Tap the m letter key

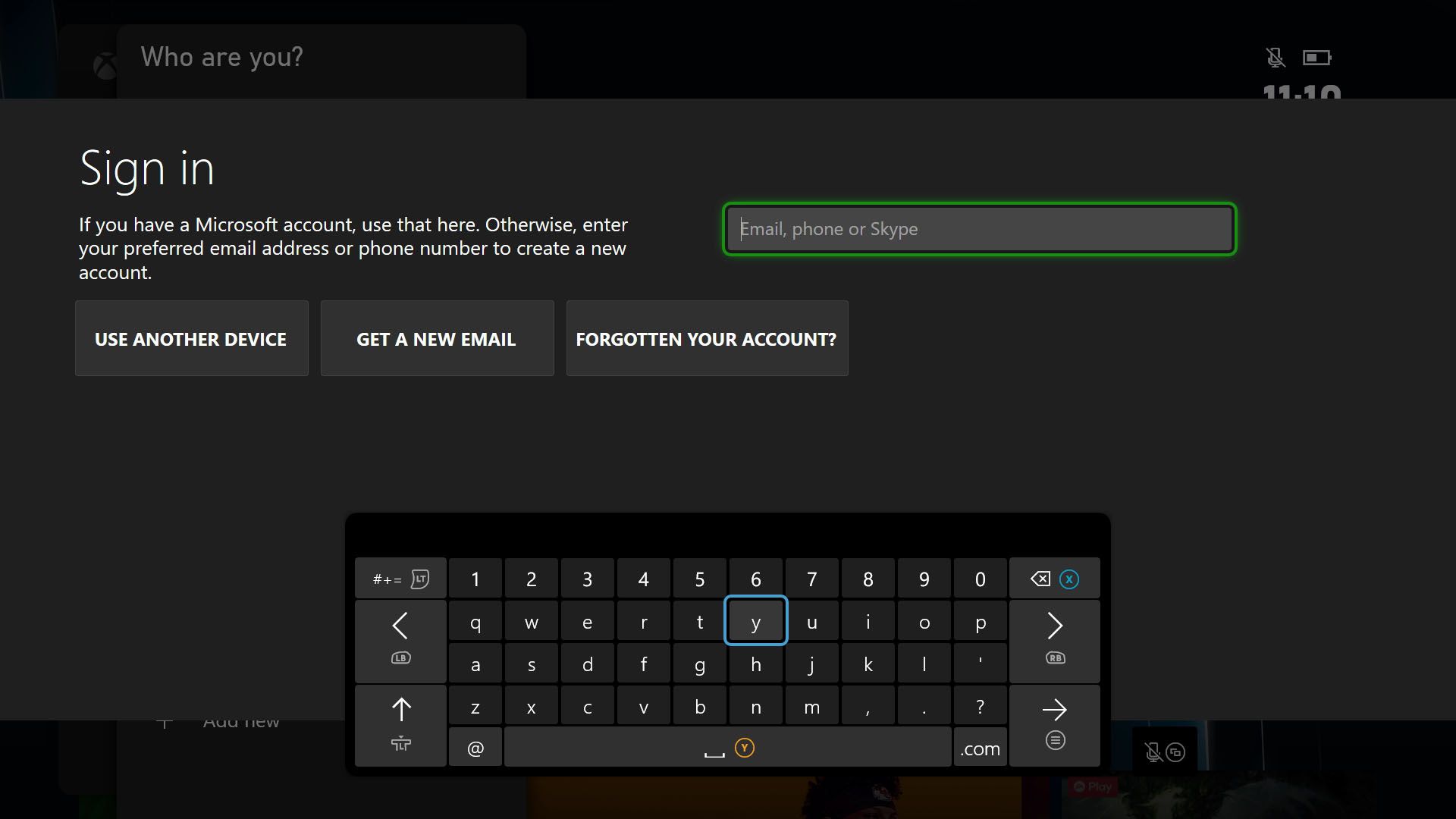pos(812,707)
